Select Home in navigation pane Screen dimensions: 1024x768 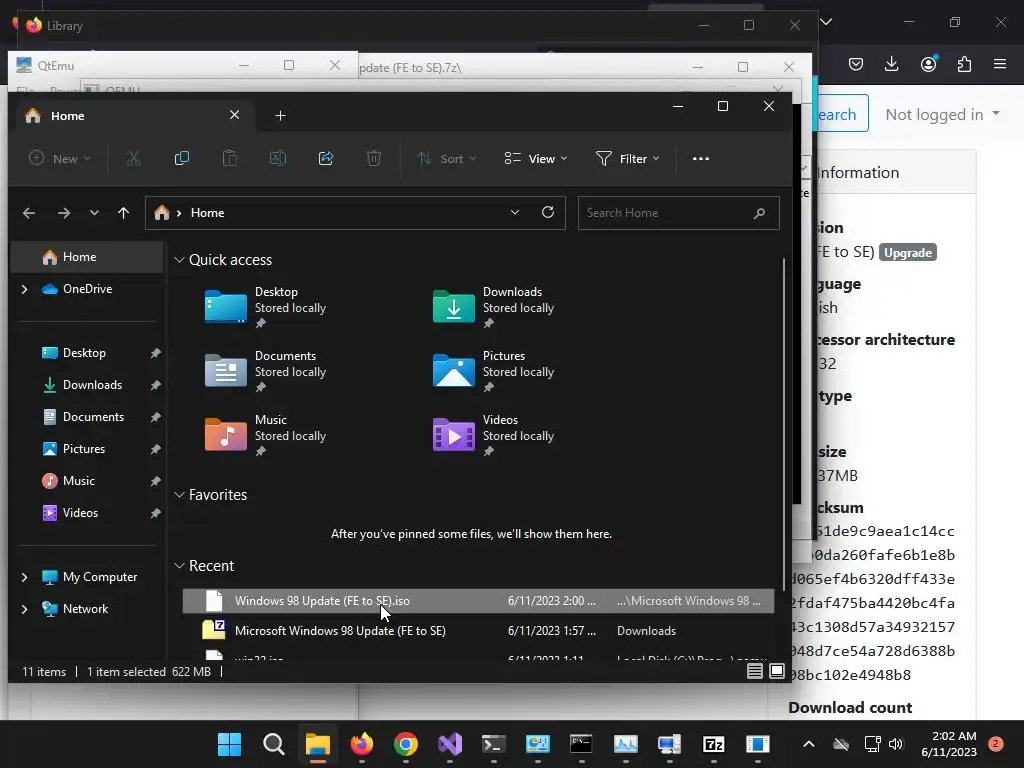(87, 257)
